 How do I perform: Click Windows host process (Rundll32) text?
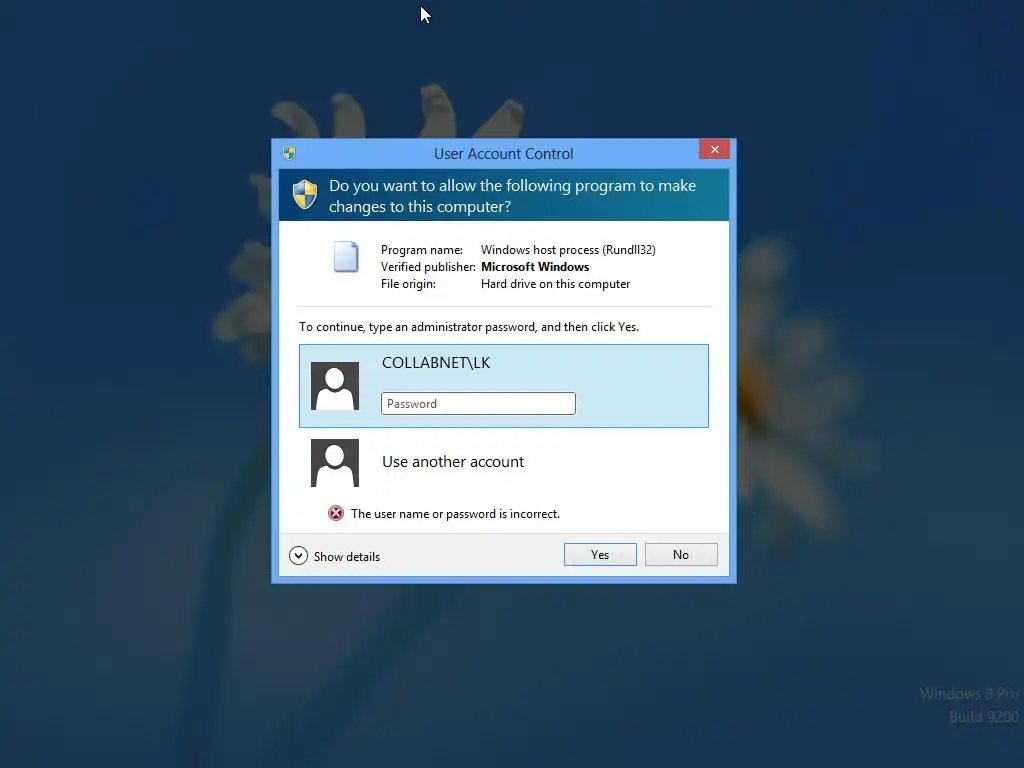coord(568,250)
